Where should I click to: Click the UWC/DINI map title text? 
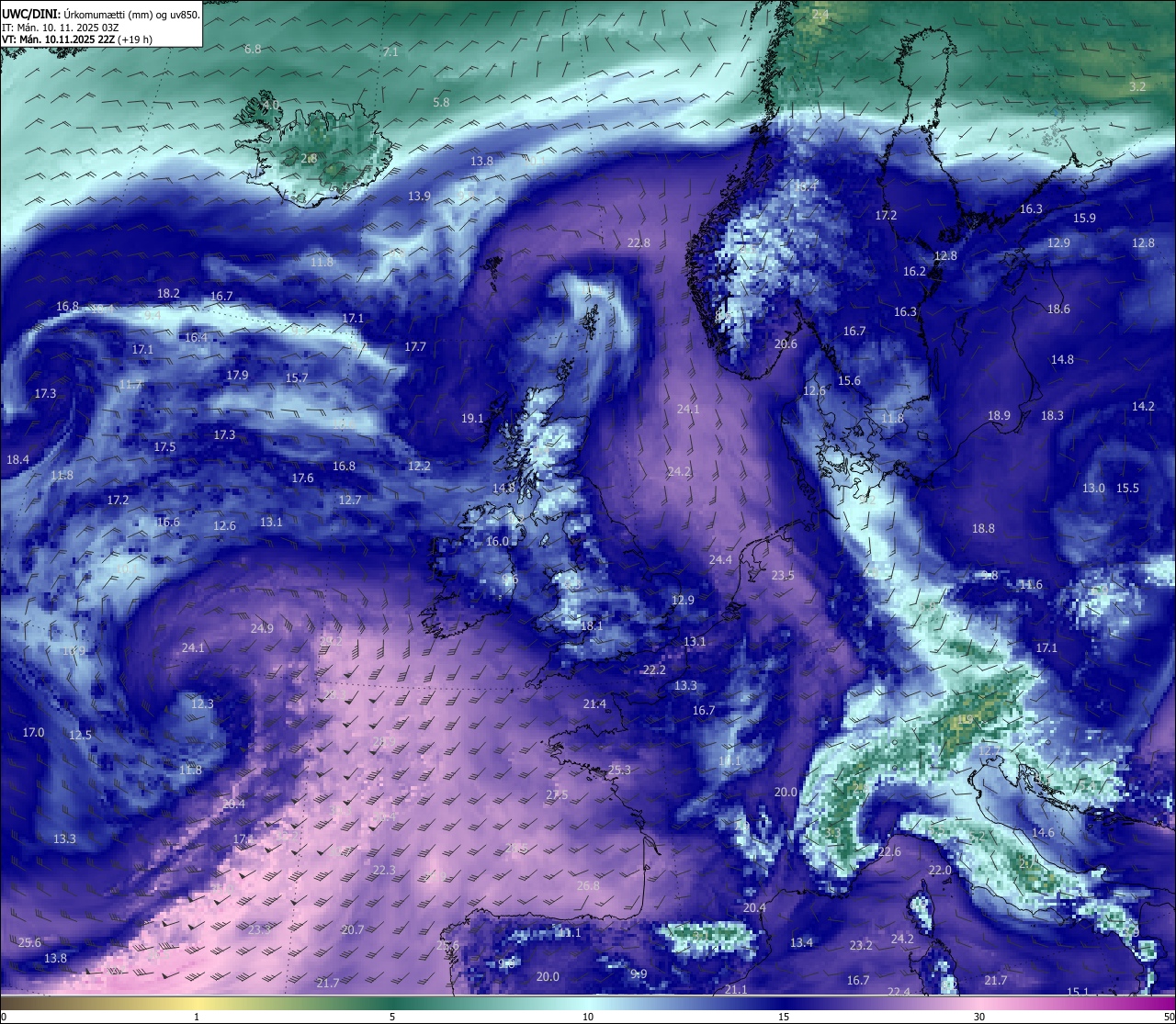101,15
